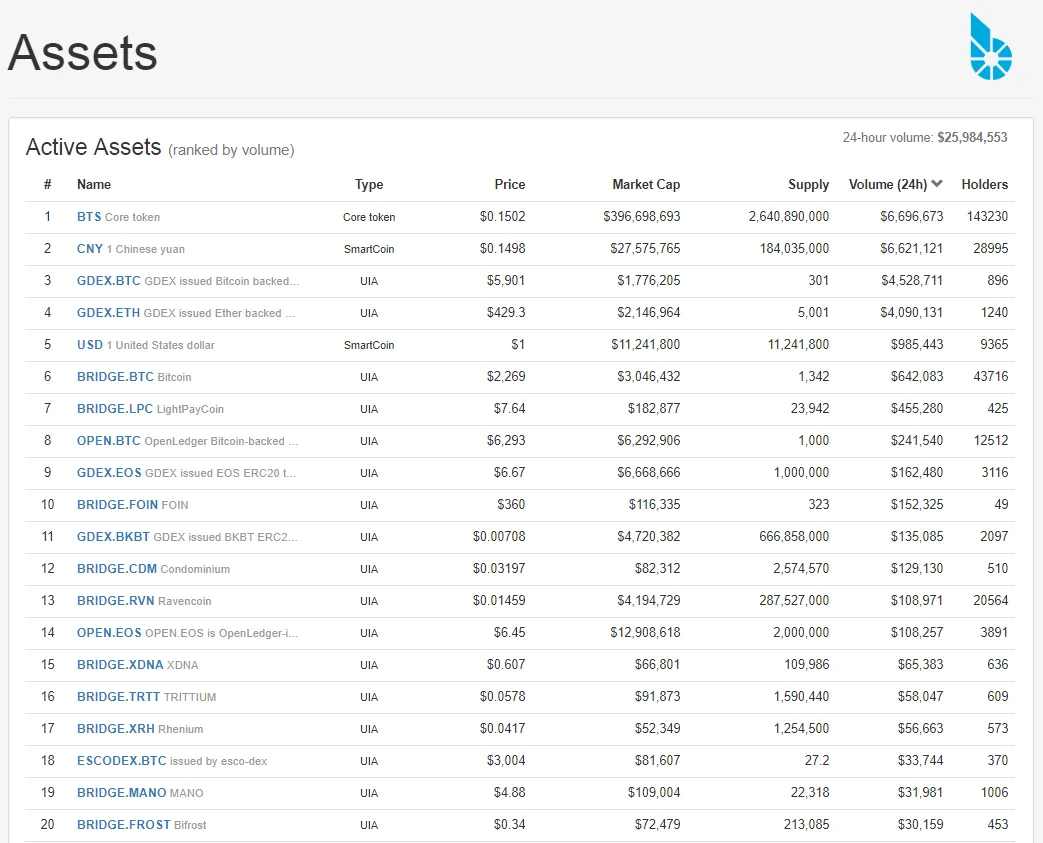Click BRIDGE.FROST volume $30,159
The width and height of the screenshot is (1043, 843).
click(920, 824)
